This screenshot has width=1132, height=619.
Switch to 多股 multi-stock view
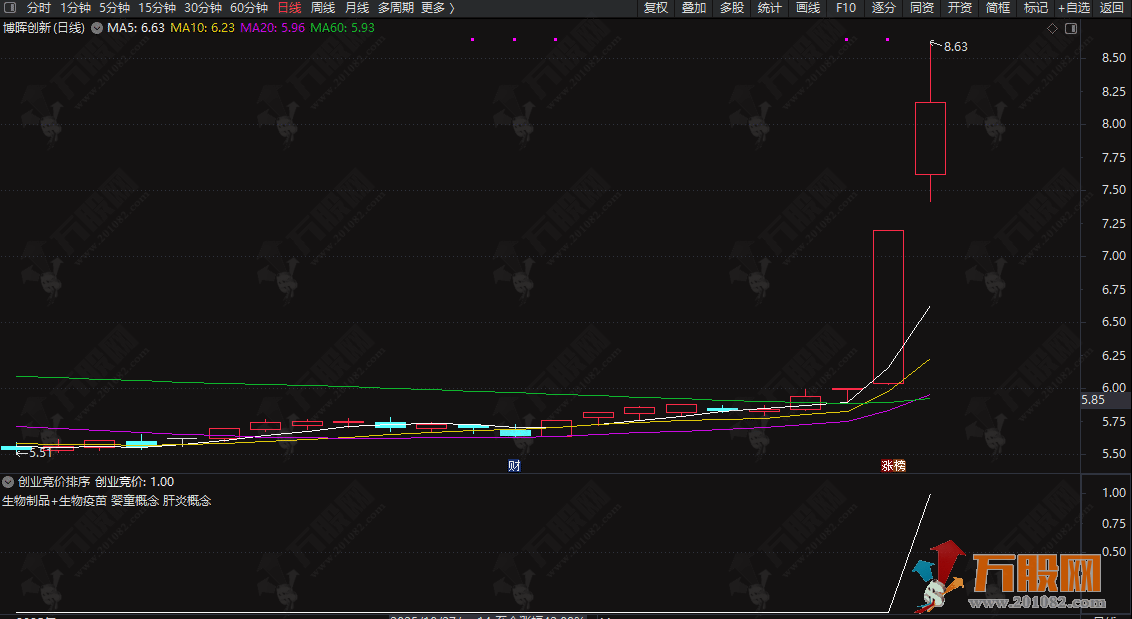click(734, 7)
